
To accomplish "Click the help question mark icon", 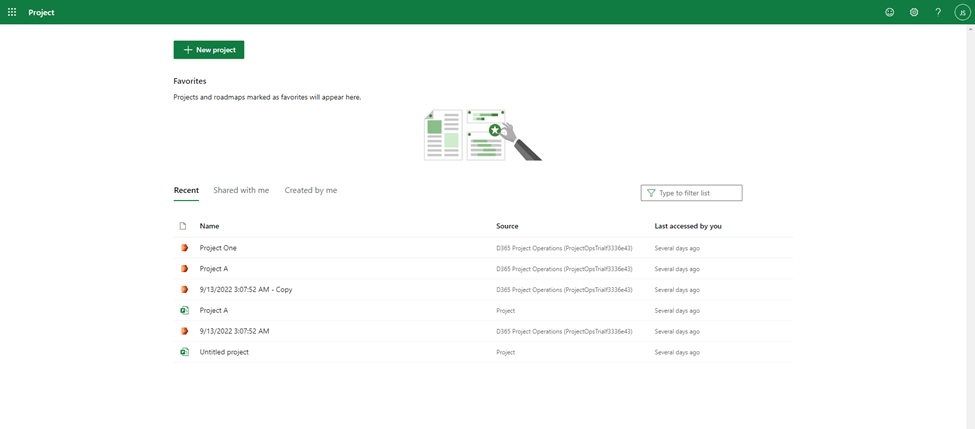I will pyautogui.click(x=938, y=12).
